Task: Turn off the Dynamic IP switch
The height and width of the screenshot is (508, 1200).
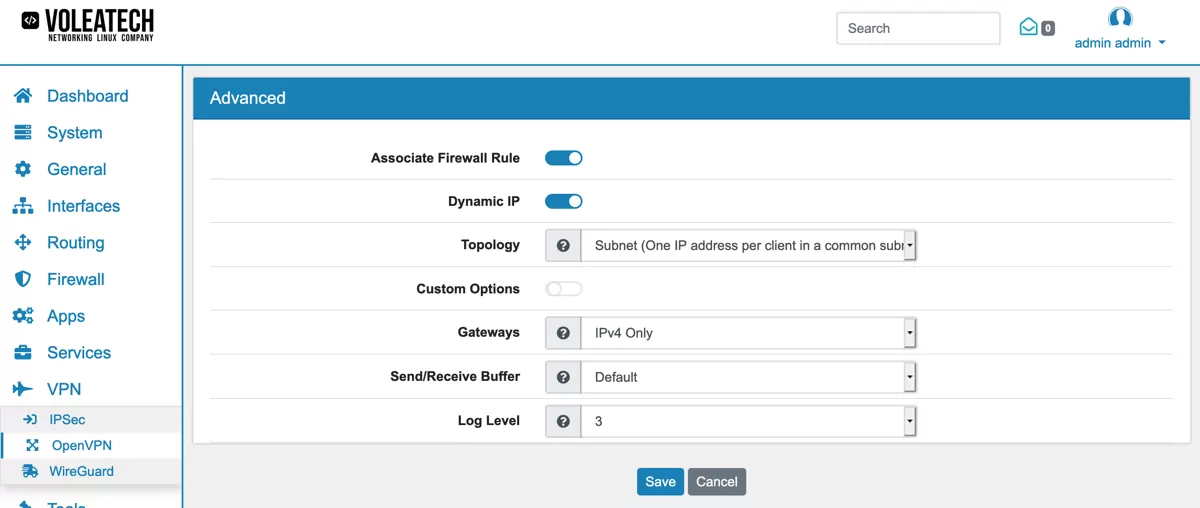Action: (564, 201)
